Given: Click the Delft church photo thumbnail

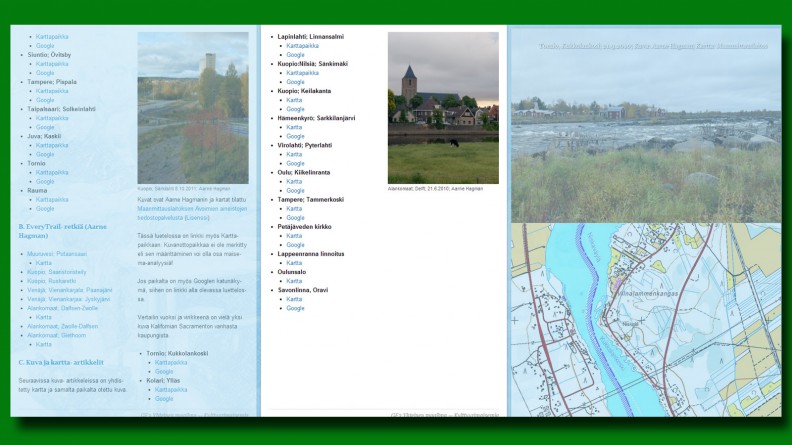Looking at the screenshot, I should pos(442,108).
